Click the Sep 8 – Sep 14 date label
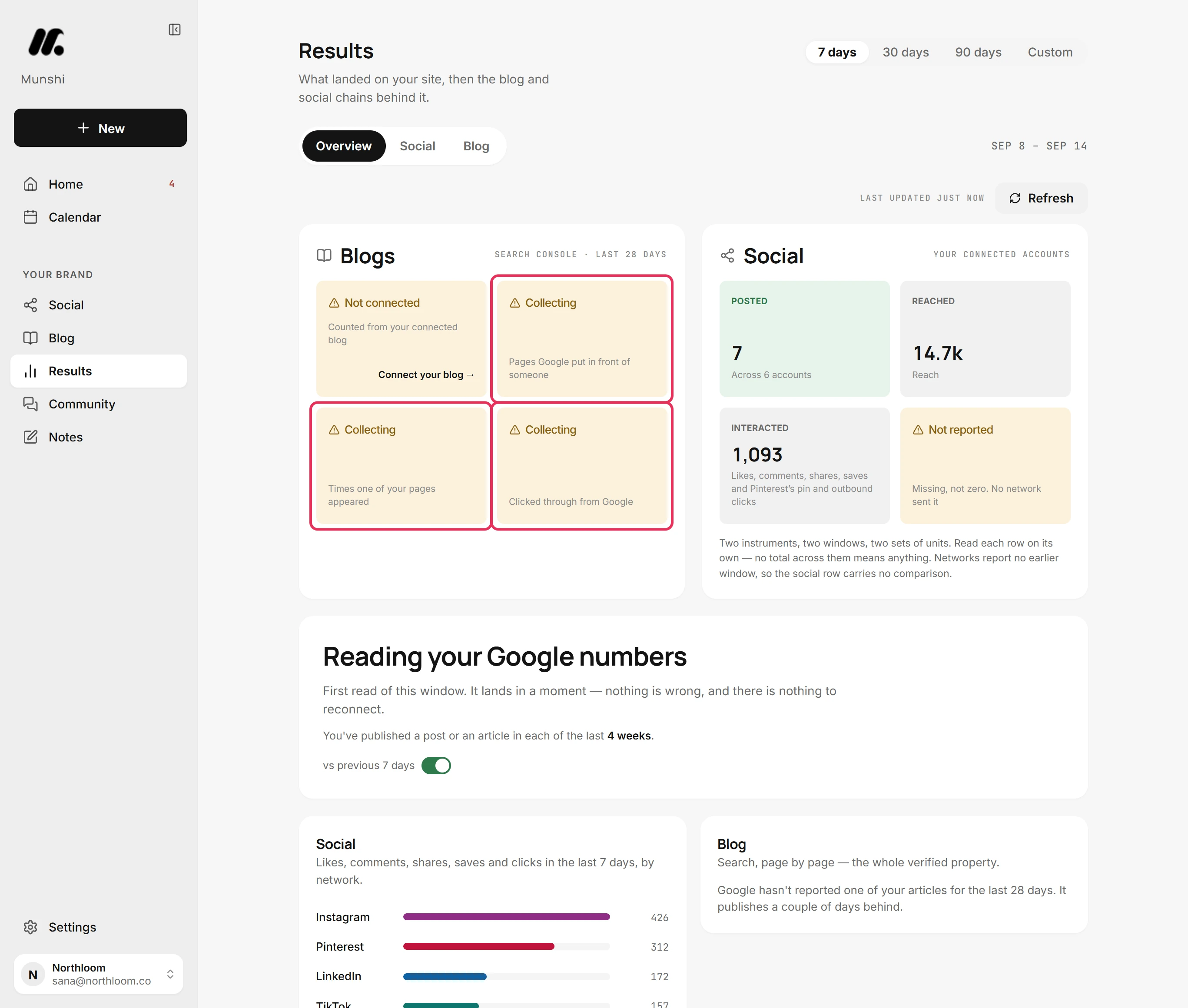Screen dimensions: 1188x1008 pyautogui.click(x=1039, y=146)
